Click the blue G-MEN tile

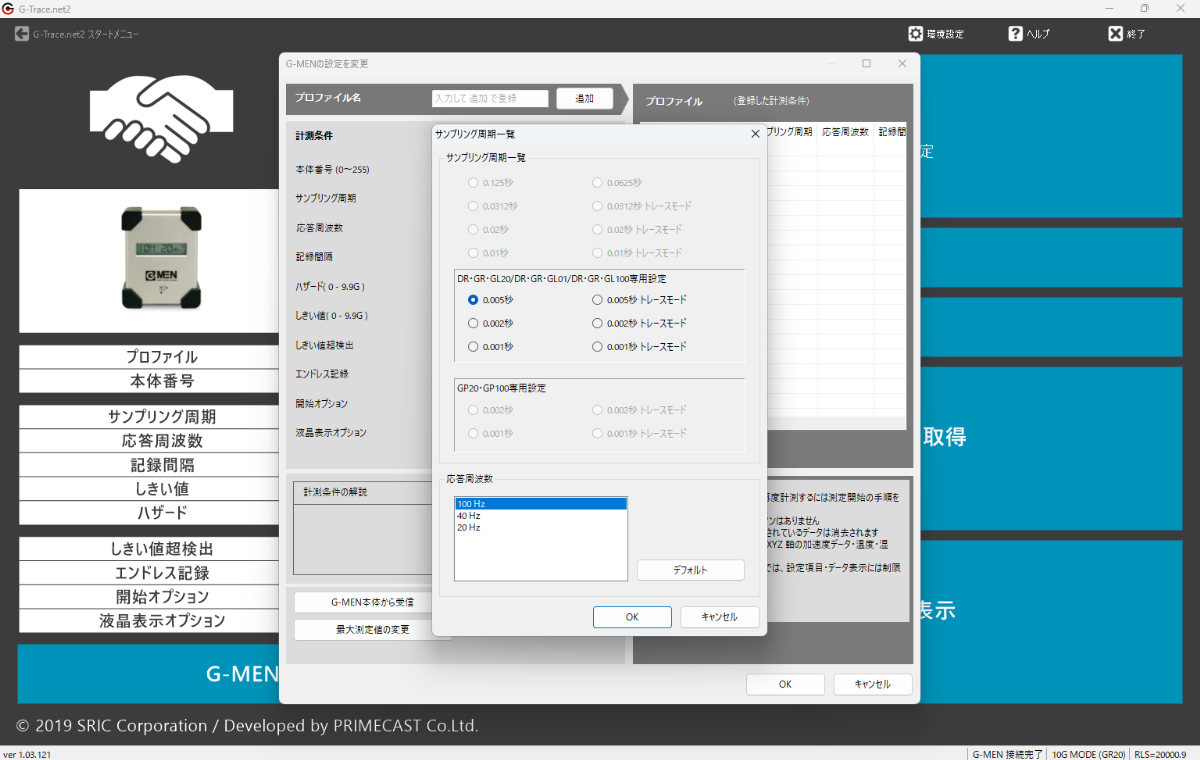(x=148, y=674)
